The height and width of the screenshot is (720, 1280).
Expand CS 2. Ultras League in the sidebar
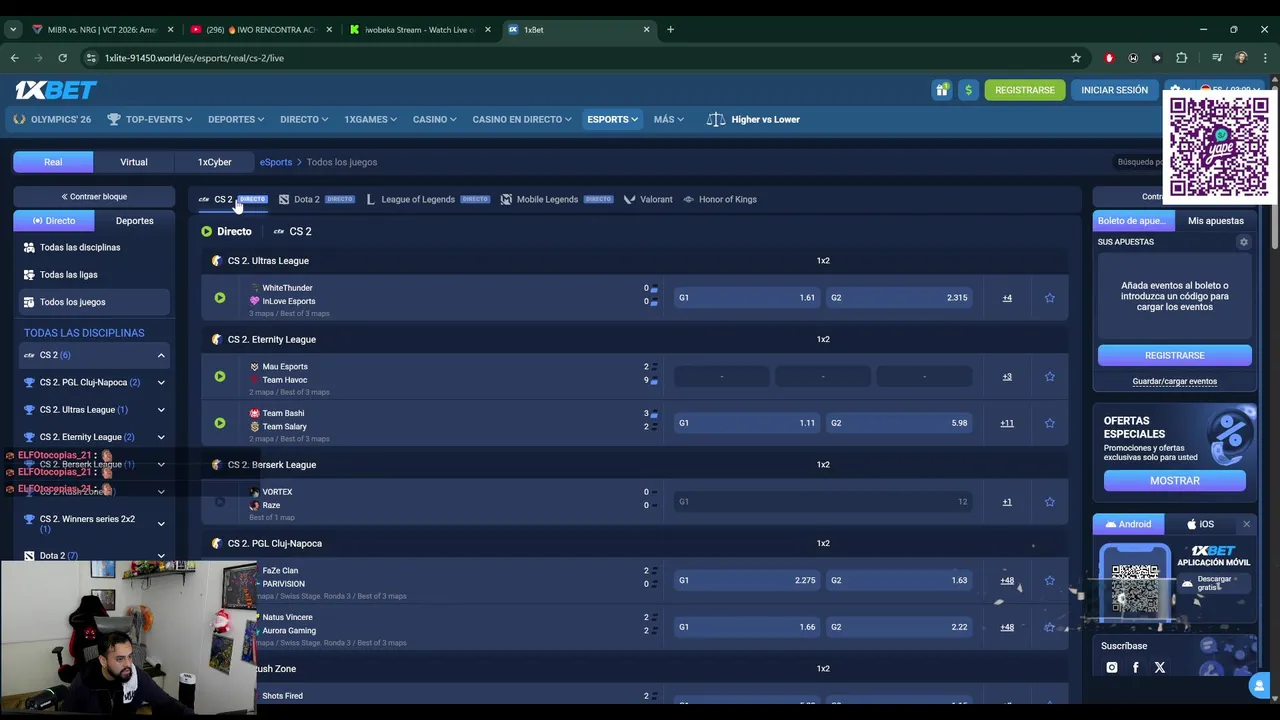pos(161,410)
